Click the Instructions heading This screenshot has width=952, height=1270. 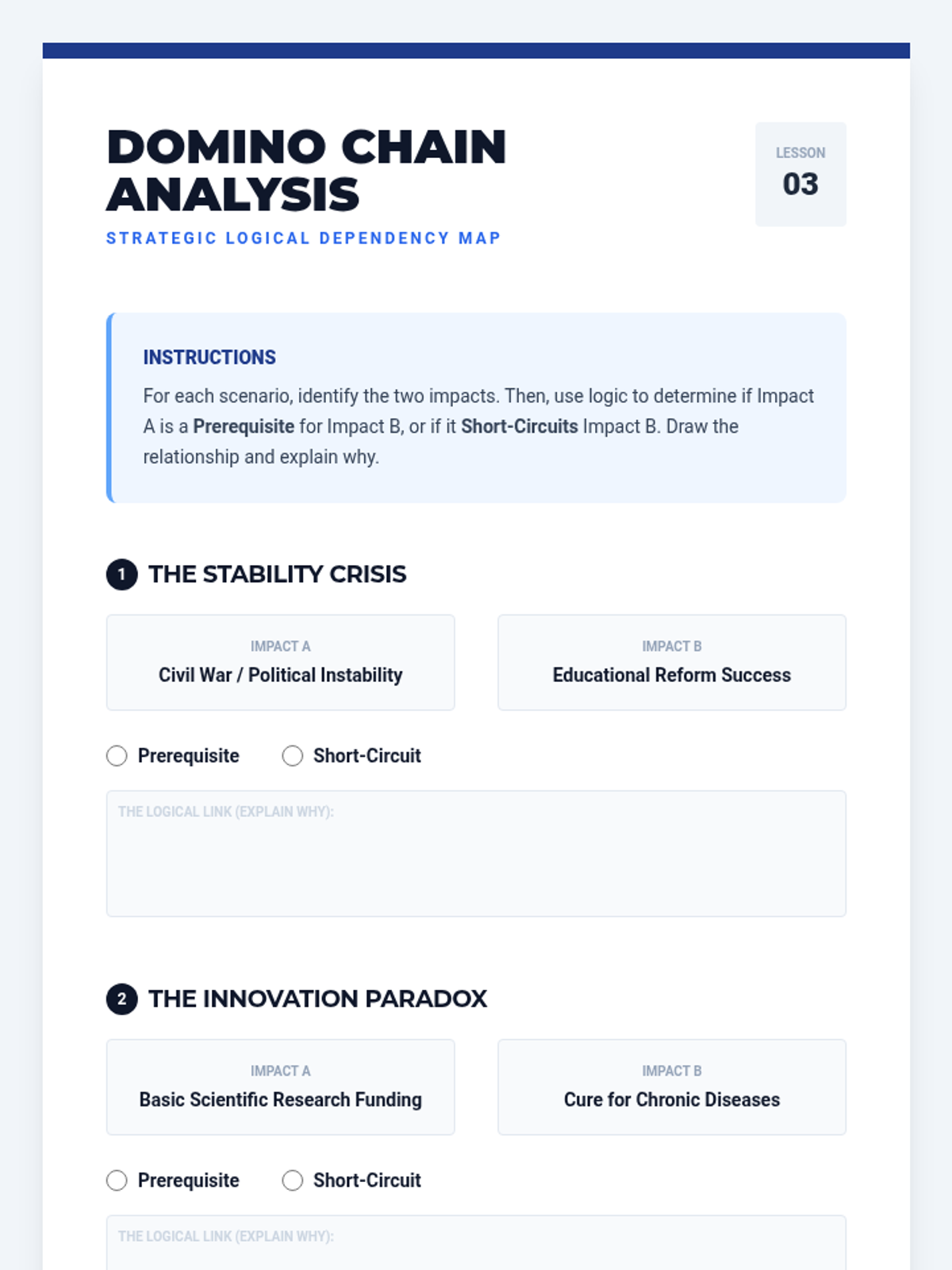(209, 357)
